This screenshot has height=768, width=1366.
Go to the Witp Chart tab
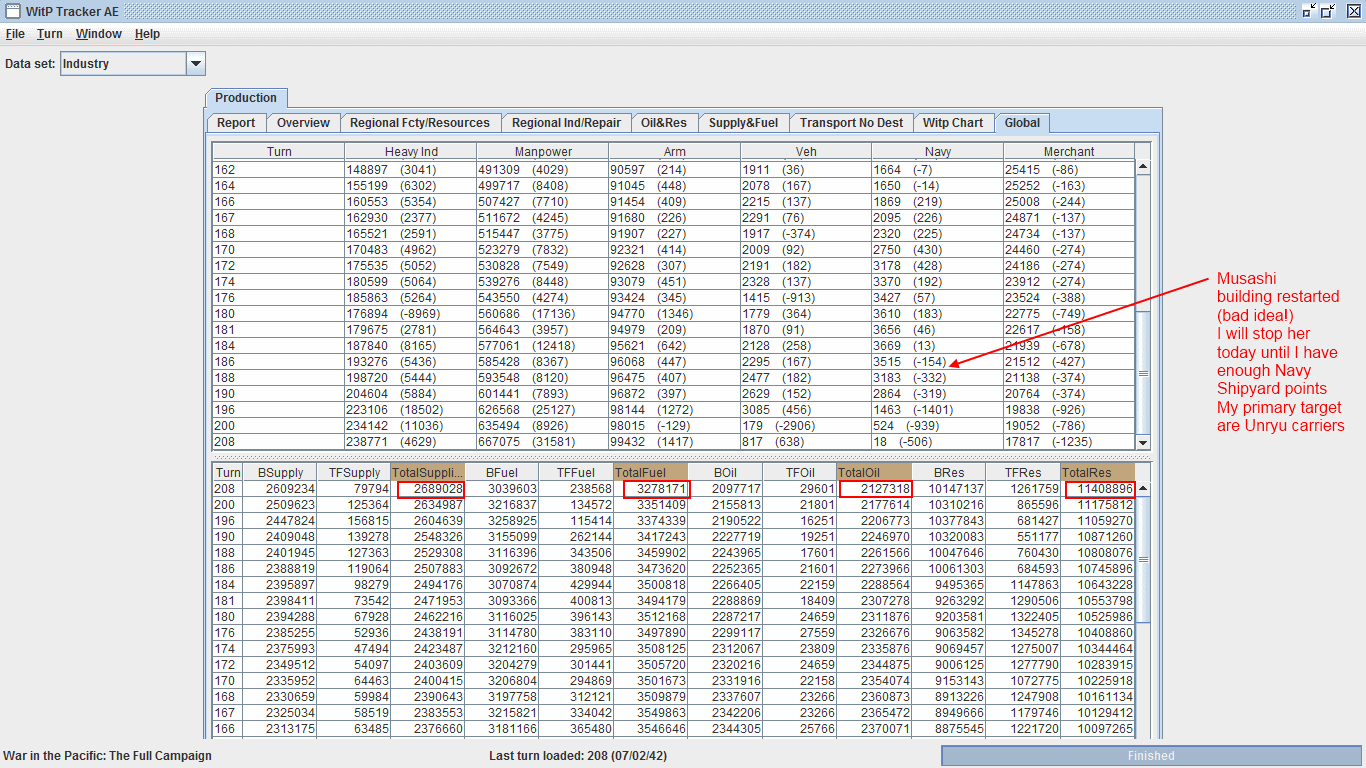click(952, 123)
